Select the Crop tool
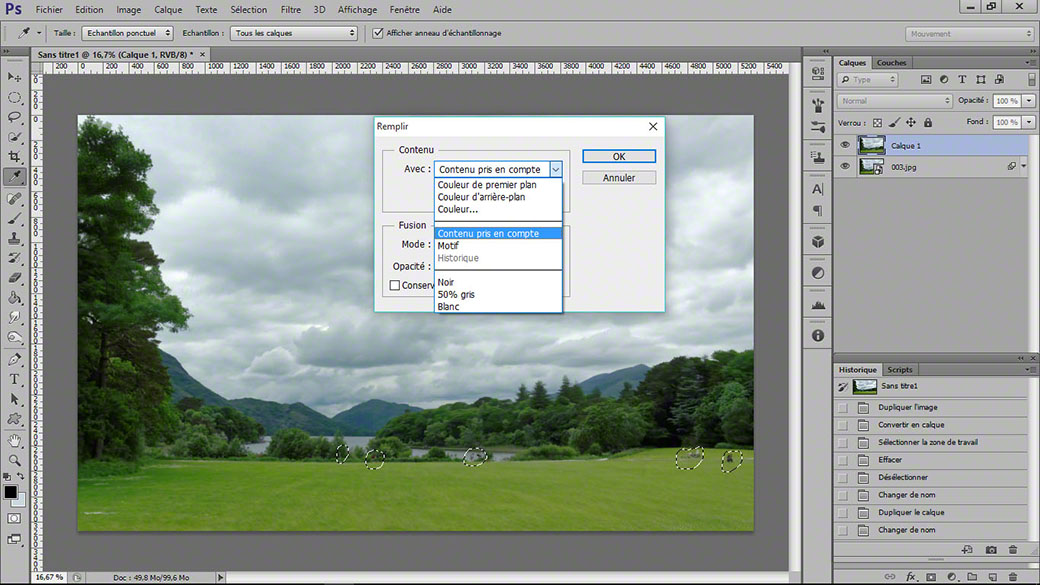This screenshot has height=585, width=1040. tap(14, 157)
